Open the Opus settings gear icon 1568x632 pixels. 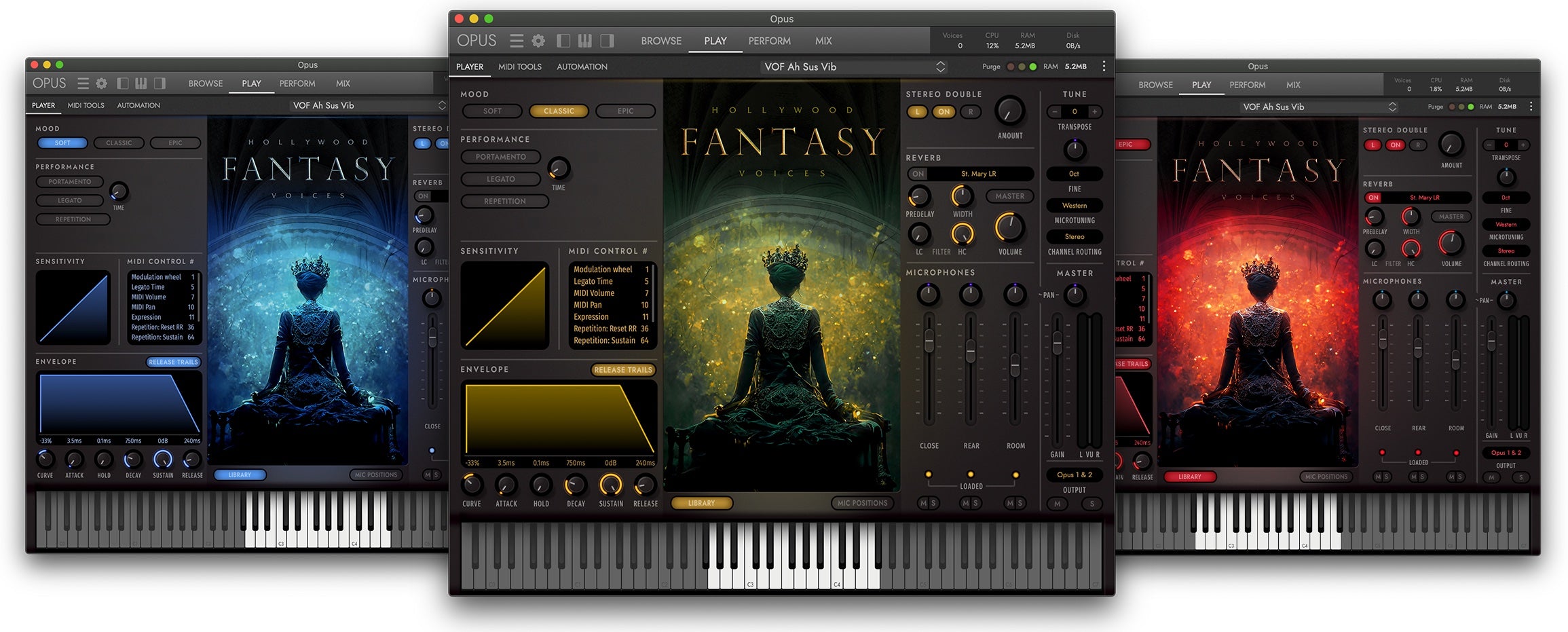[x=539, y=41]
